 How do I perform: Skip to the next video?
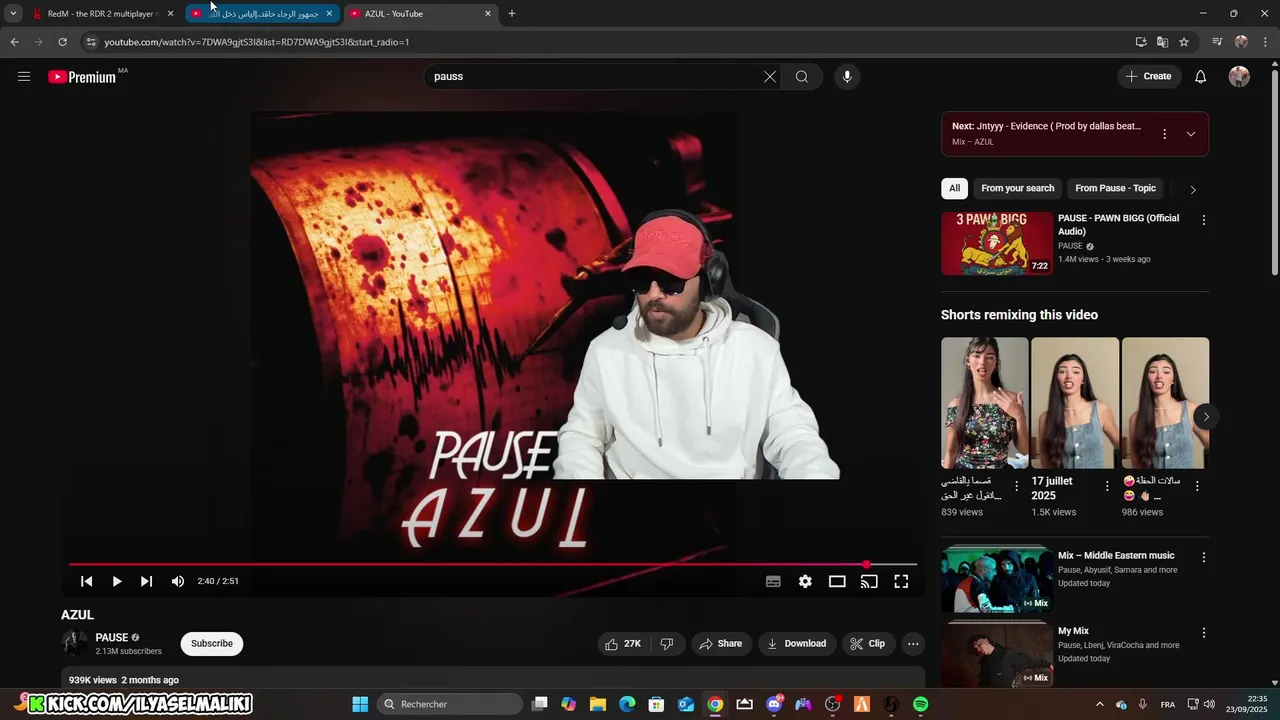point(147,581)
